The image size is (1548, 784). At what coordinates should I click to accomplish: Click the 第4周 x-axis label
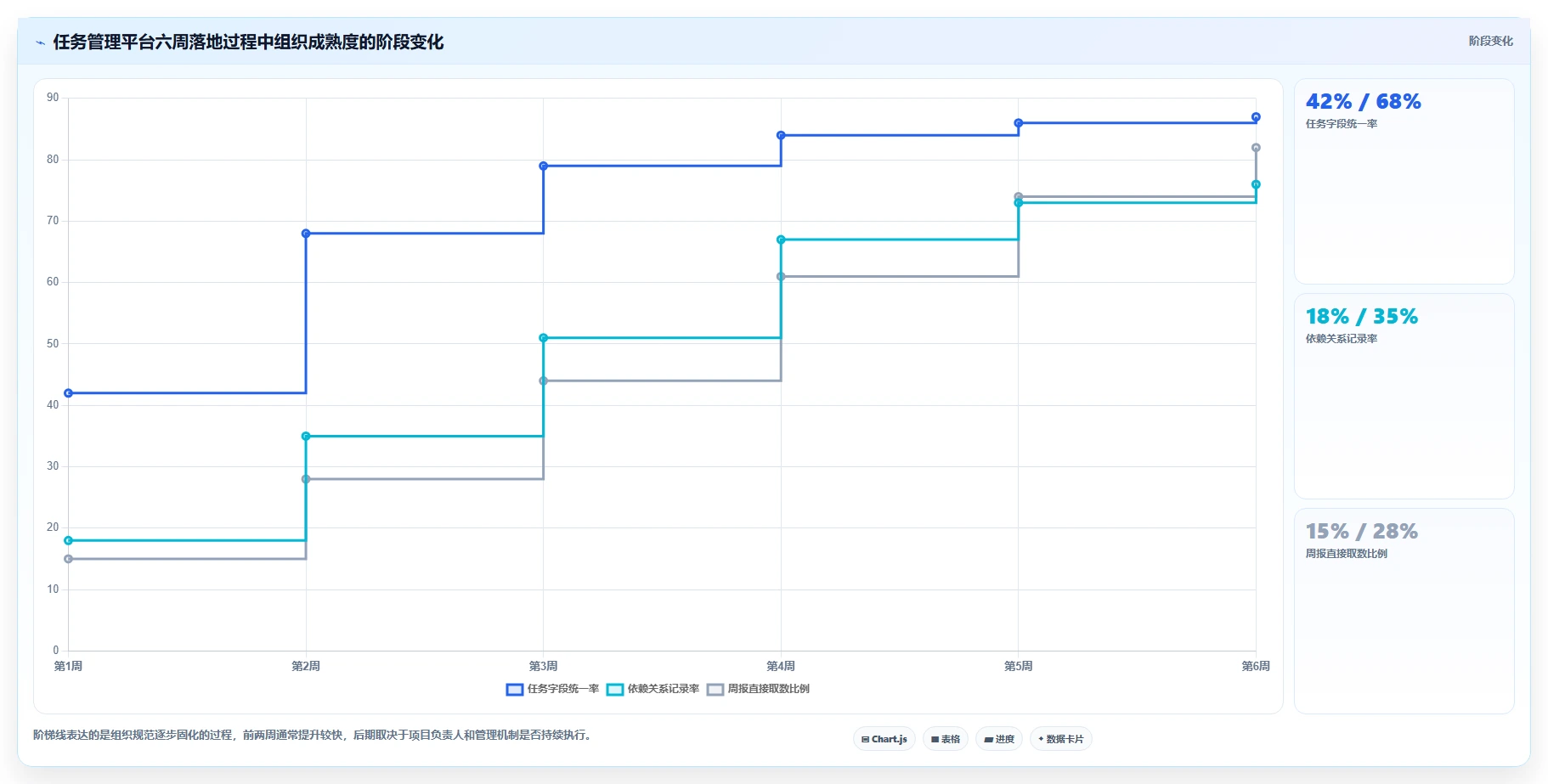click(x=781, y=666)
